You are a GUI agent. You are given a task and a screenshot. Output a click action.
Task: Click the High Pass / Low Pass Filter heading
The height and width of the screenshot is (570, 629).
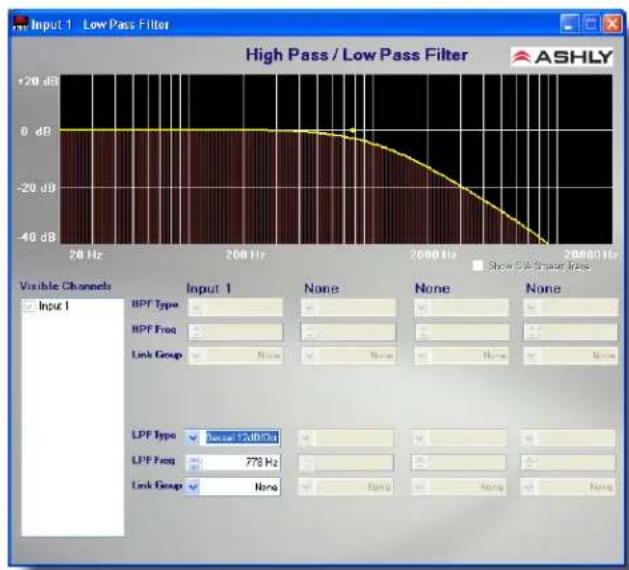(357, 55)
